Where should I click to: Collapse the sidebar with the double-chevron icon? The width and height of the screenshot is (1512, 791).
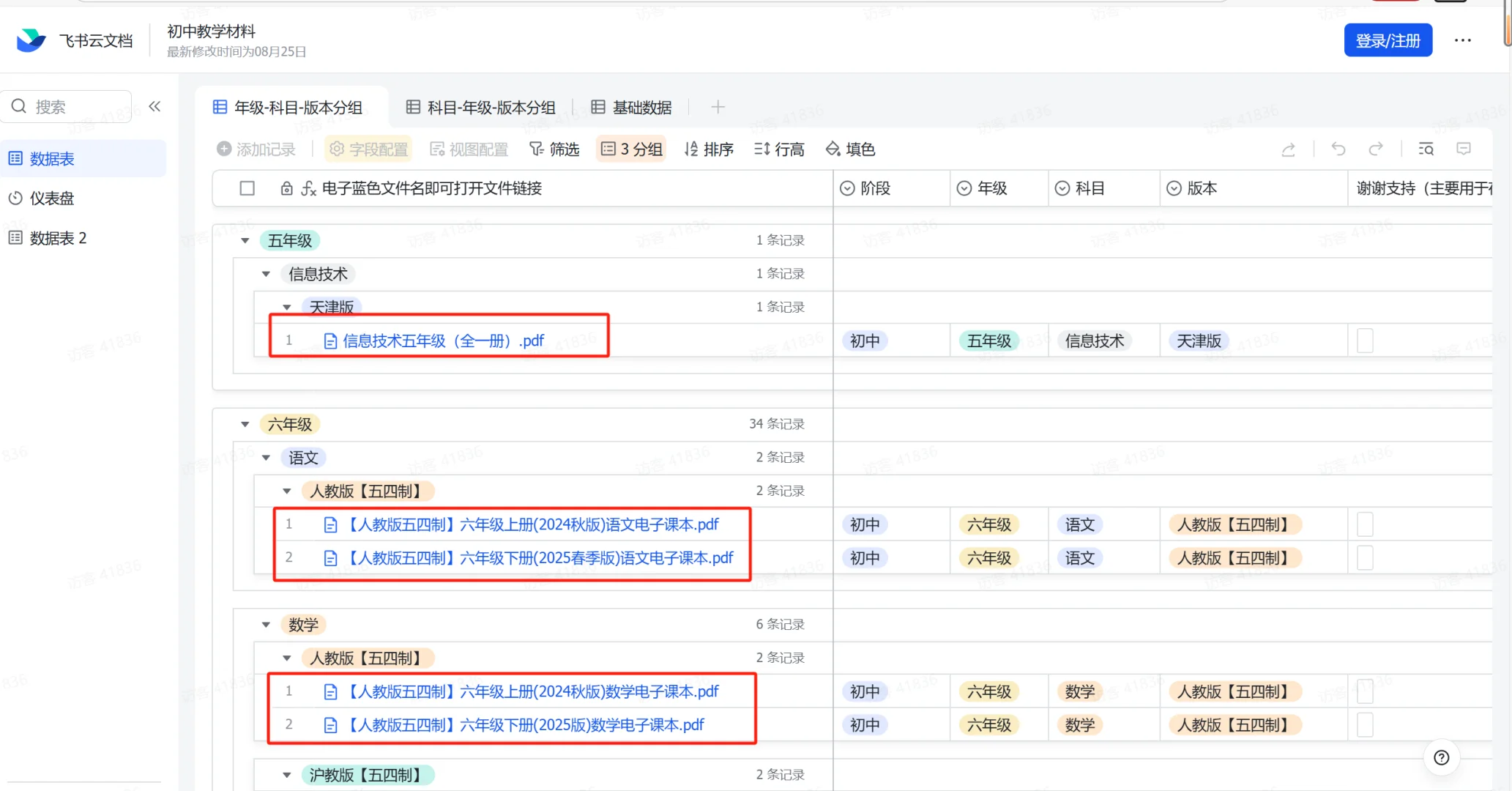[x=154, y=106]
